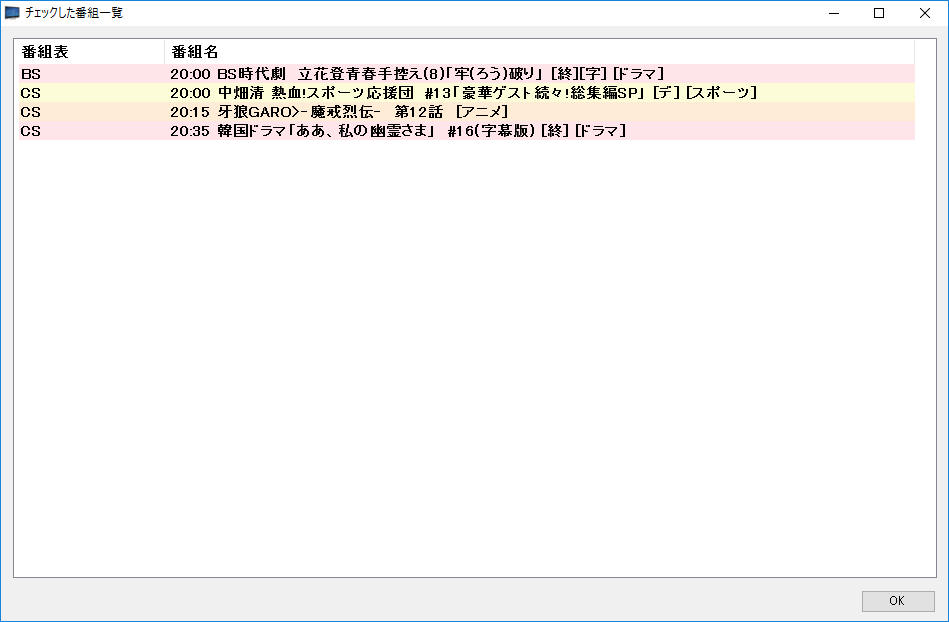Click the application icon in the title bar
This screenshot has height=622, width=949.
12,13
